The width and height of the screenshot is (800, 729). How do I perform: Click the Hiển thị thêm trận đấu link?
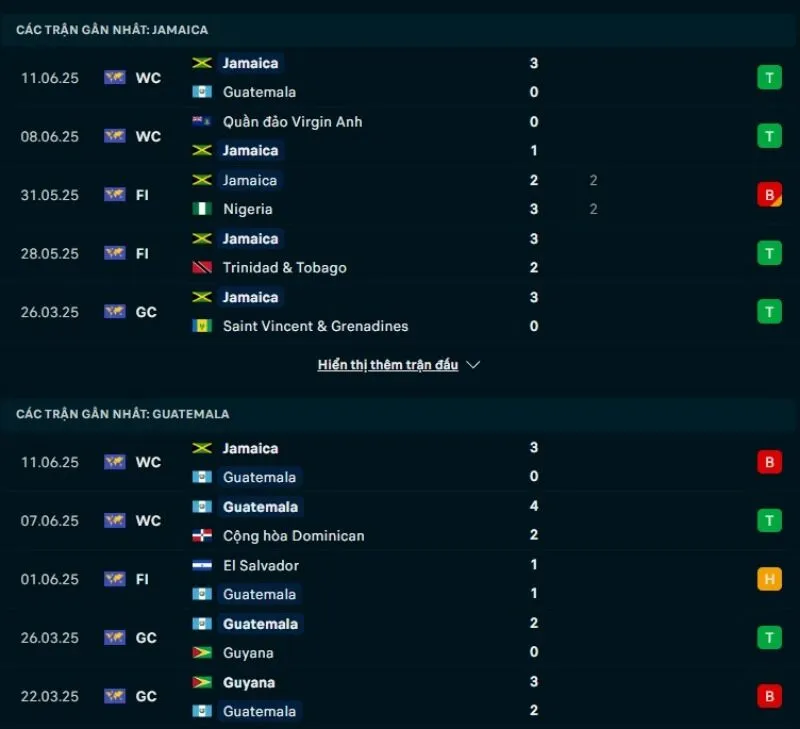[x=388, y=365]
